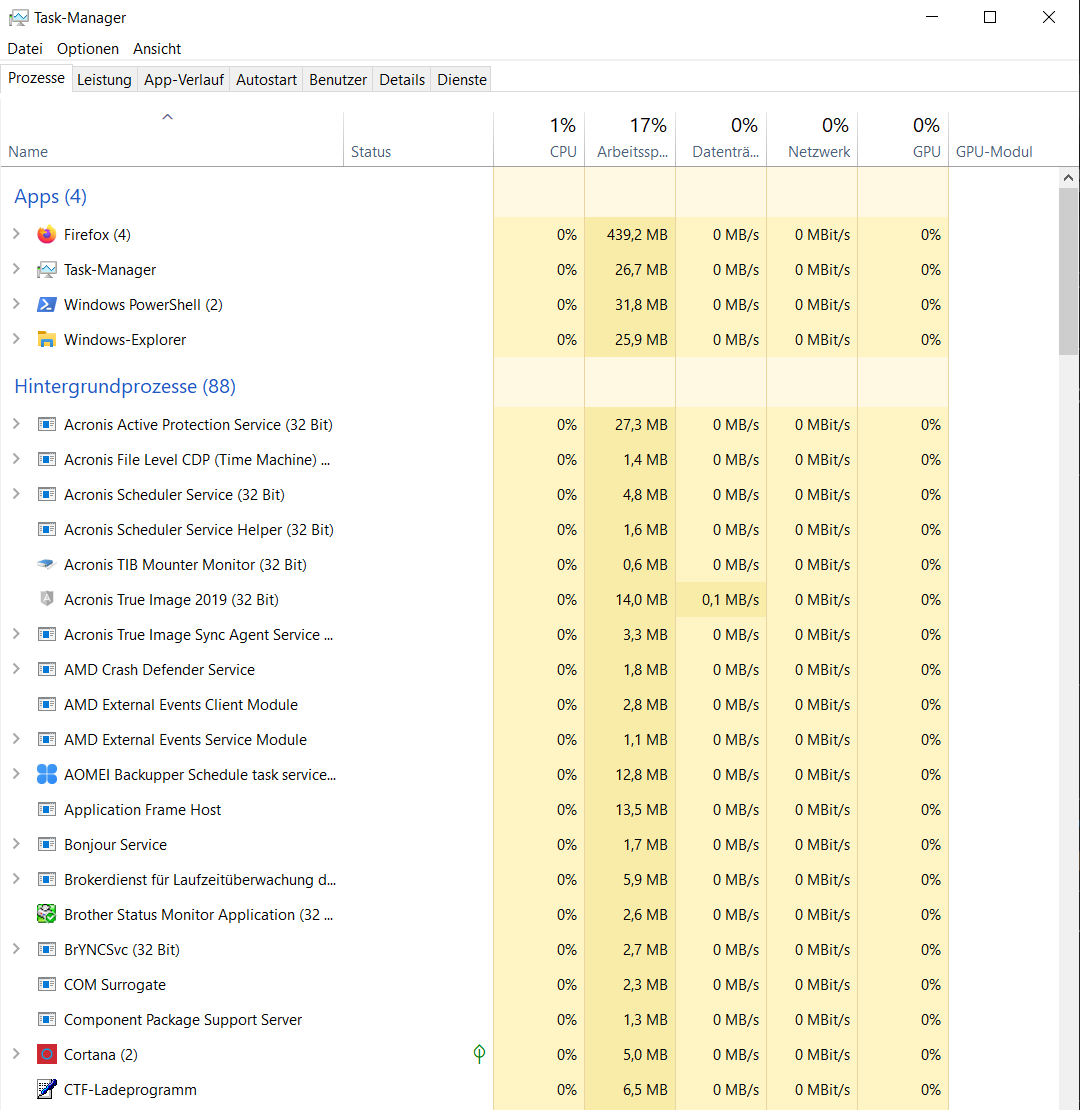
Task: Expand AMD External Events Service Module
Action: click(x=16, y=738)
